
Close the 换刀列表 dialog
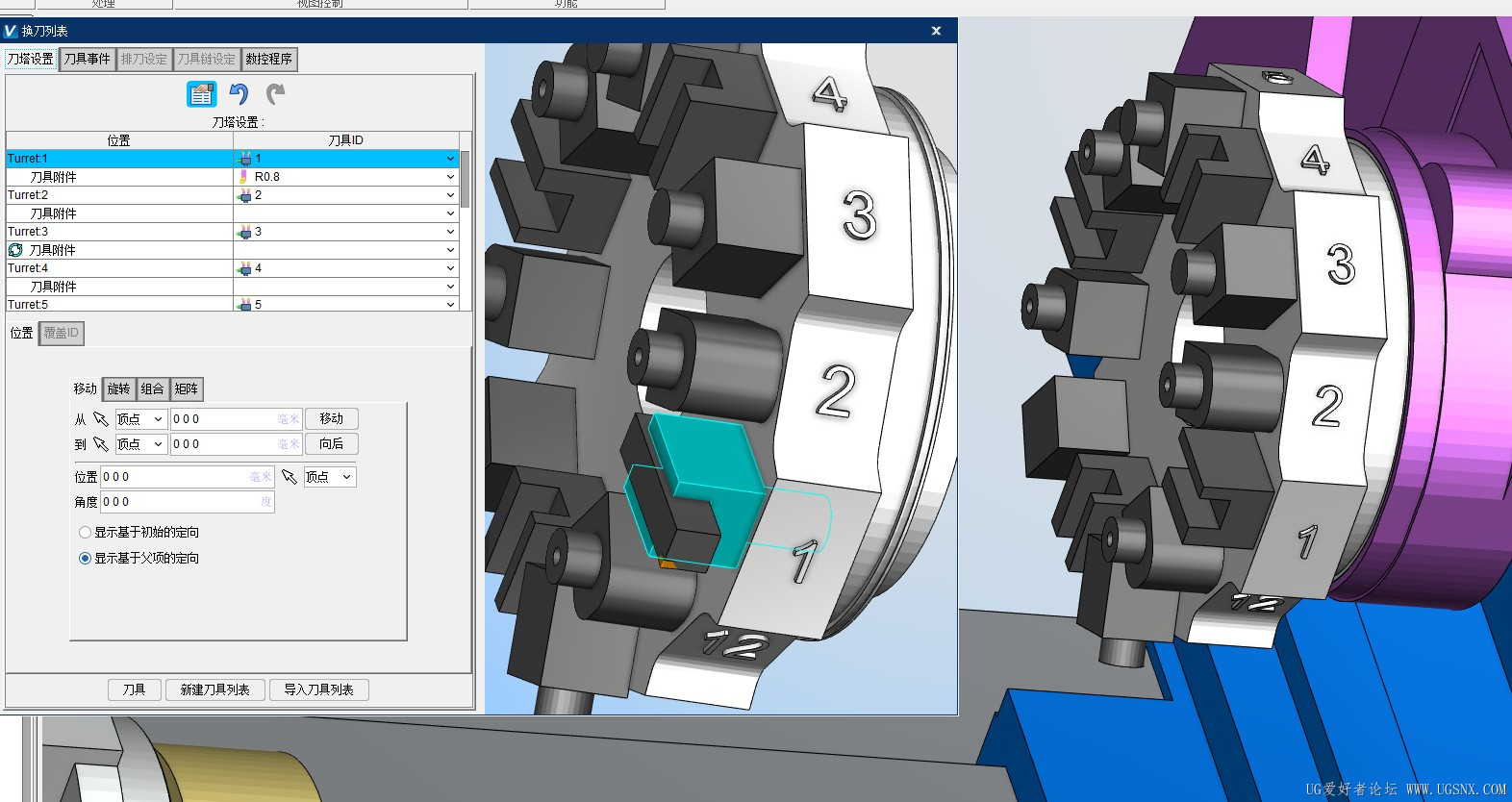936,31
